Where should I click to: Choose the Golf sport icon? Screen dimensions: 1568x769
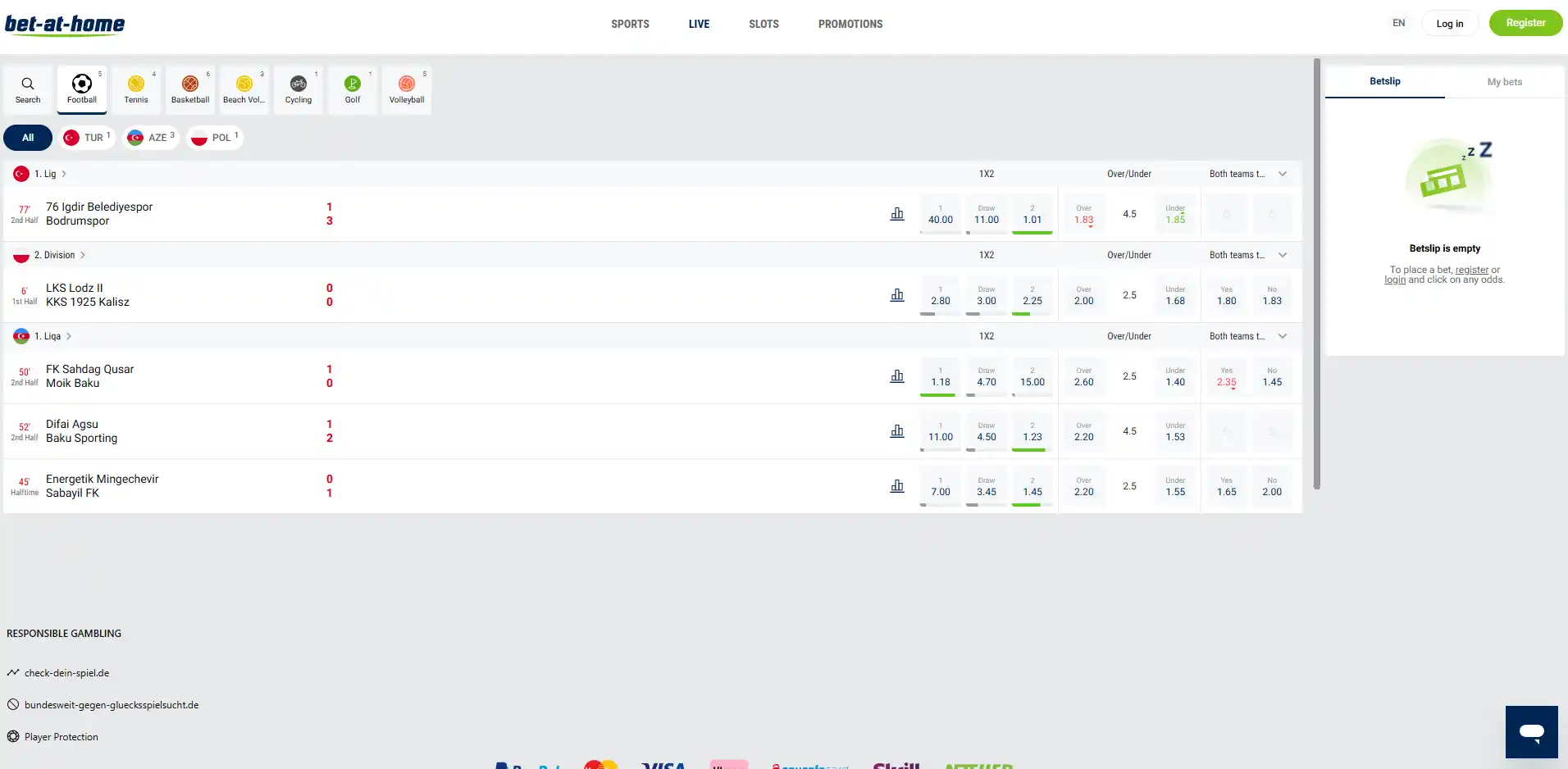point(353,89)
